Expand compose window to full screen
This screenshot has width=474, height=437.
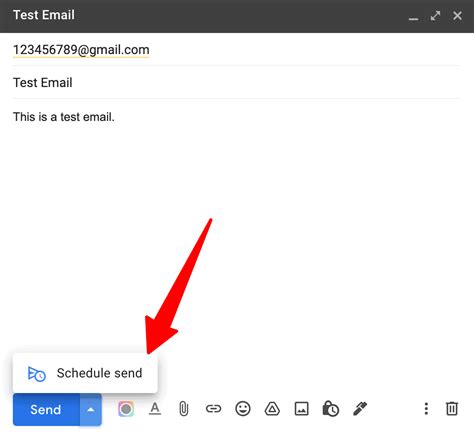(435, 16)
